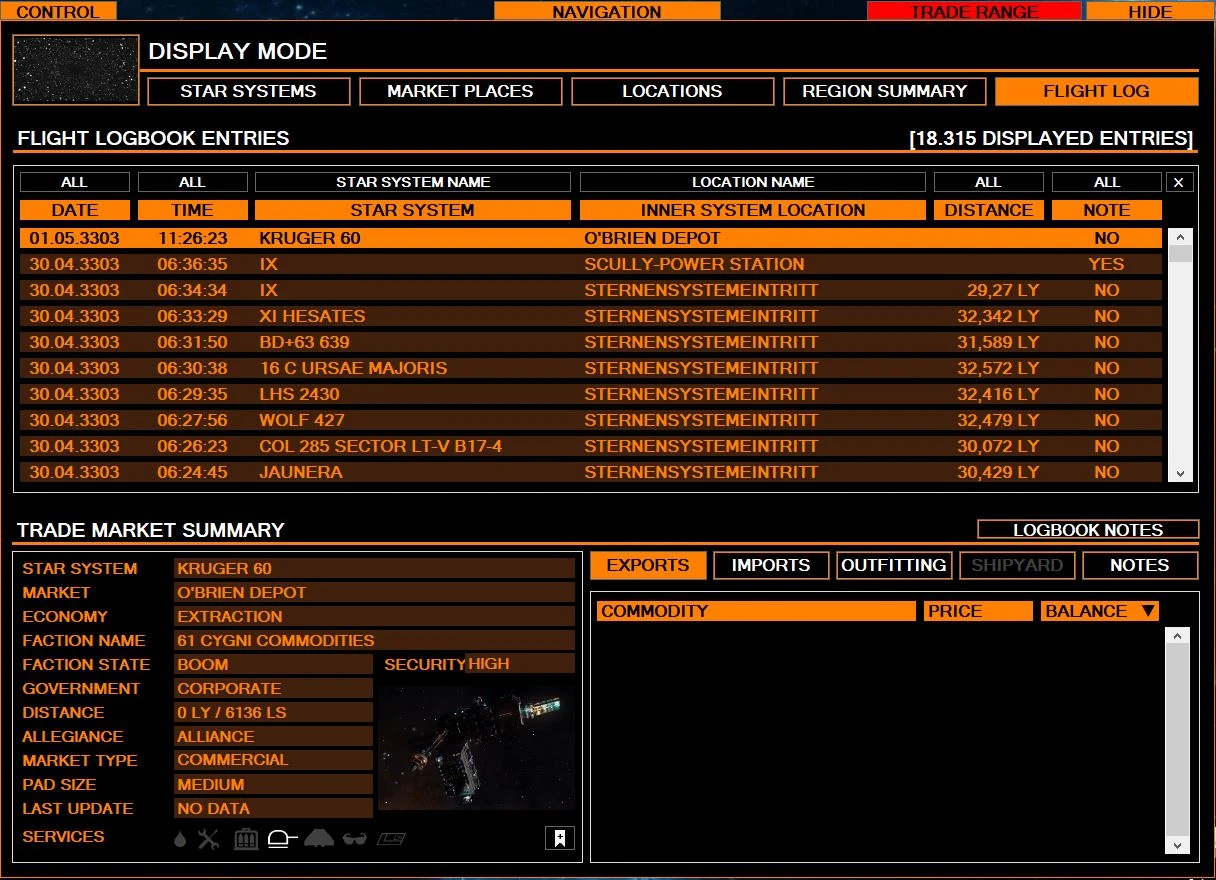The width and height of the screenshot is (1216, 880).
Task: Open the Control tab
Action: pos(58,11)
